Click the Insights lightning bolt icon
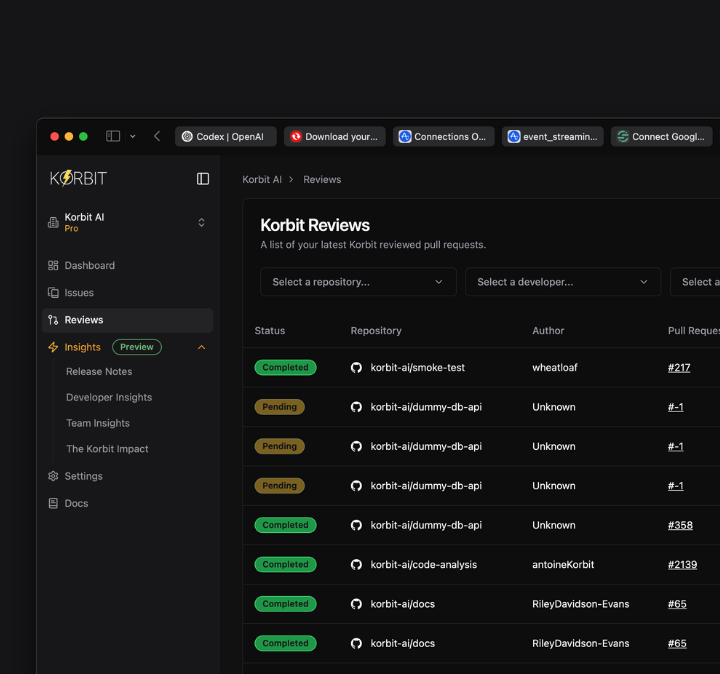This screenshot has height=674, width=720. pyautogui.click(x=53, y=347)
